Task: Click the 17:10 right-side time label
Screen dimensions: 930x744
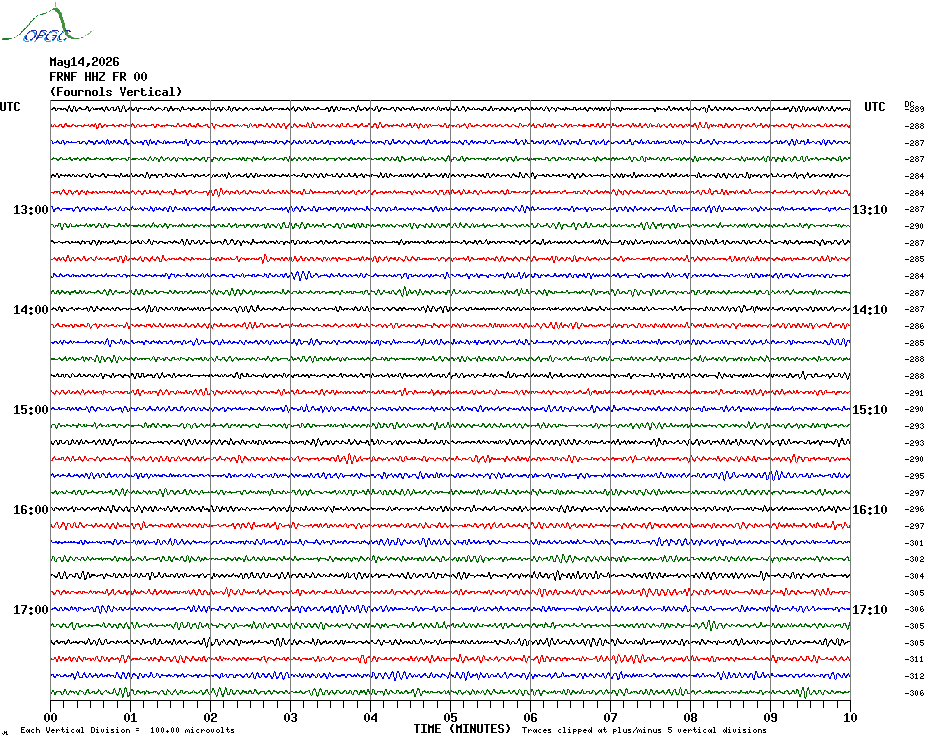Action: coord(870,610)
